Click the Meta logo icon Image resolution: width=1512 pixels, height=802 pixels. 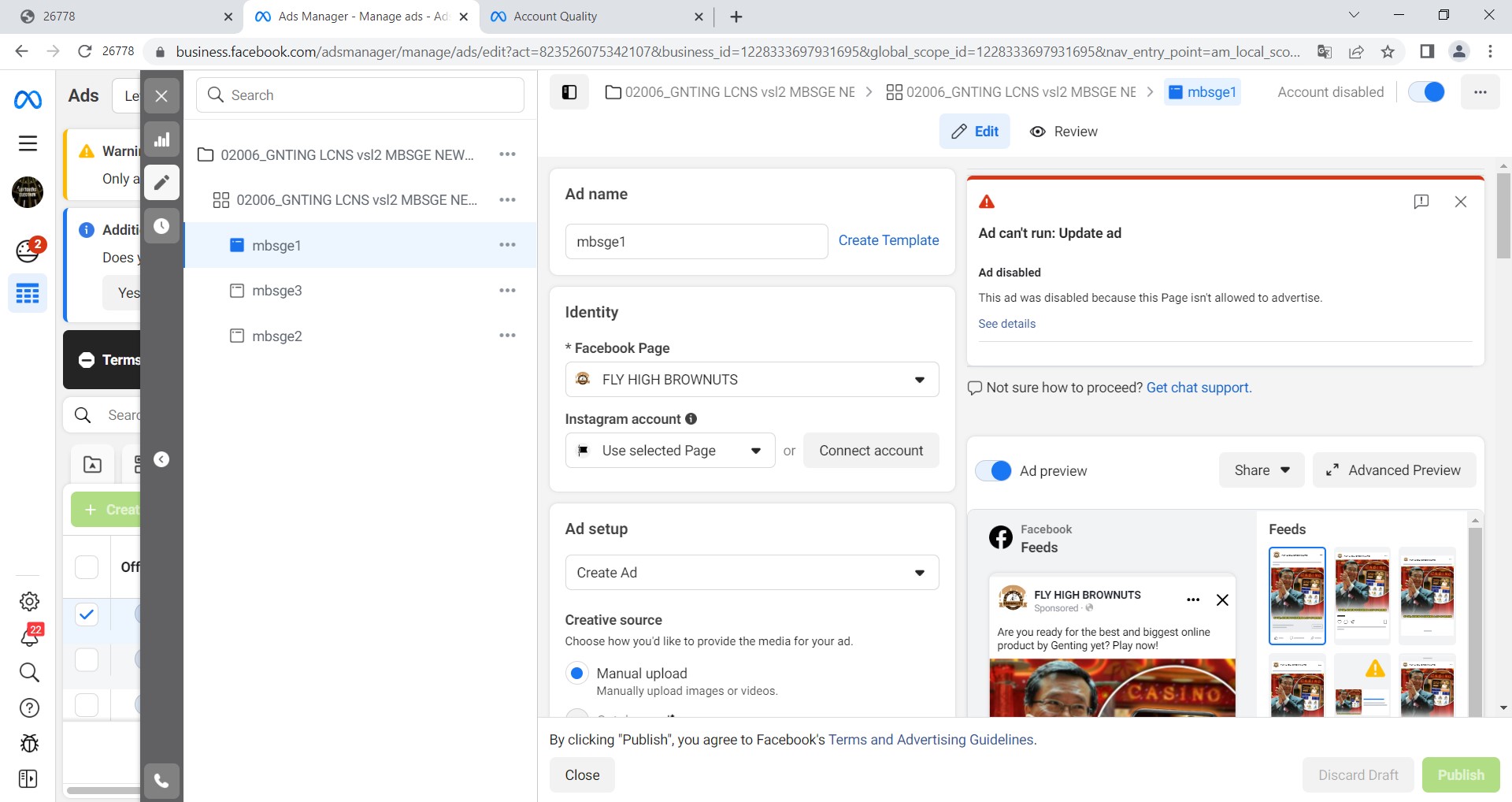[28, 99]
